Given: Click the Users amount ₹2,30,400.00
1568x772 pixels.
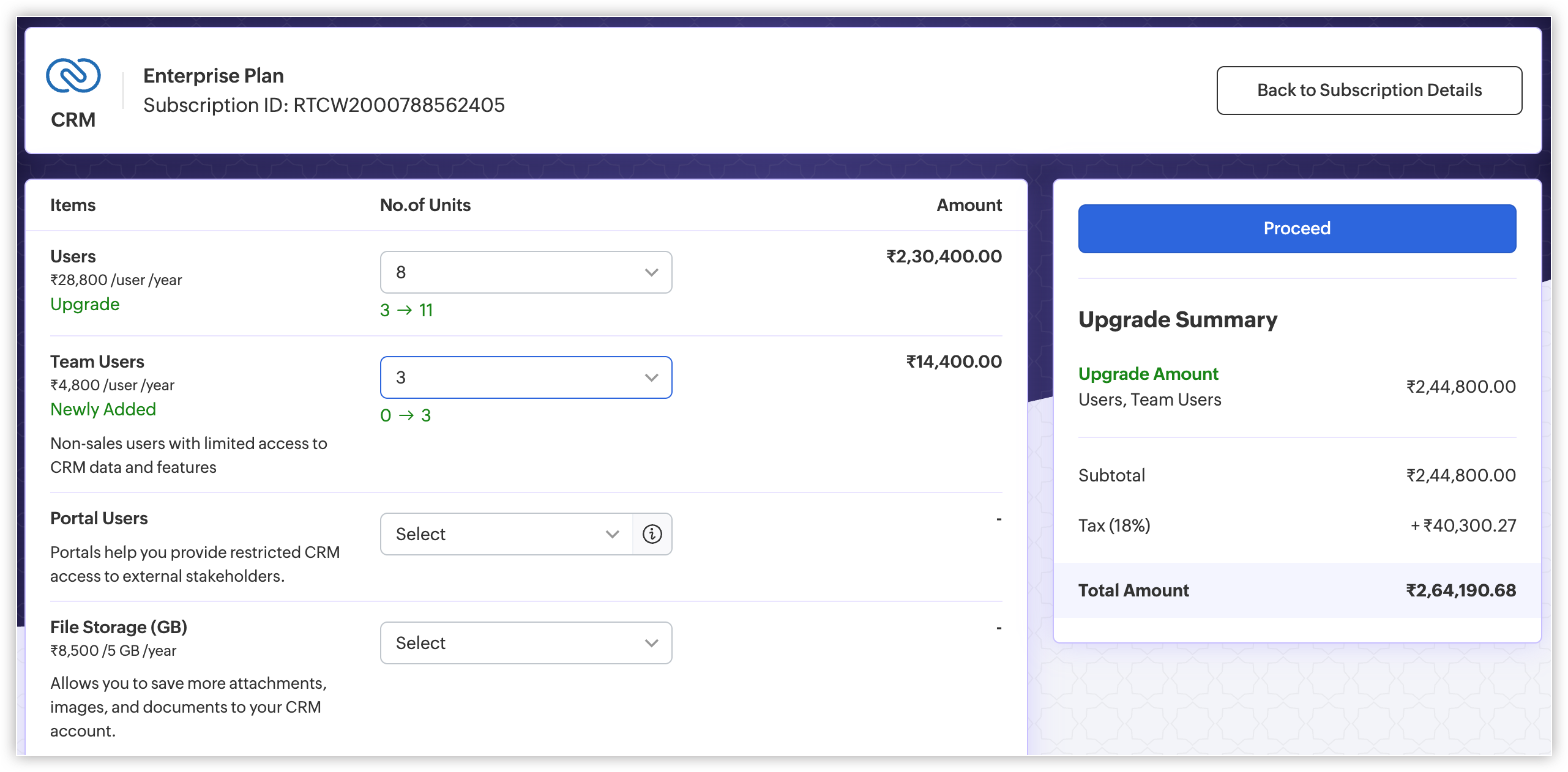Looking at the screenshot, I should [x=944, y=256].
